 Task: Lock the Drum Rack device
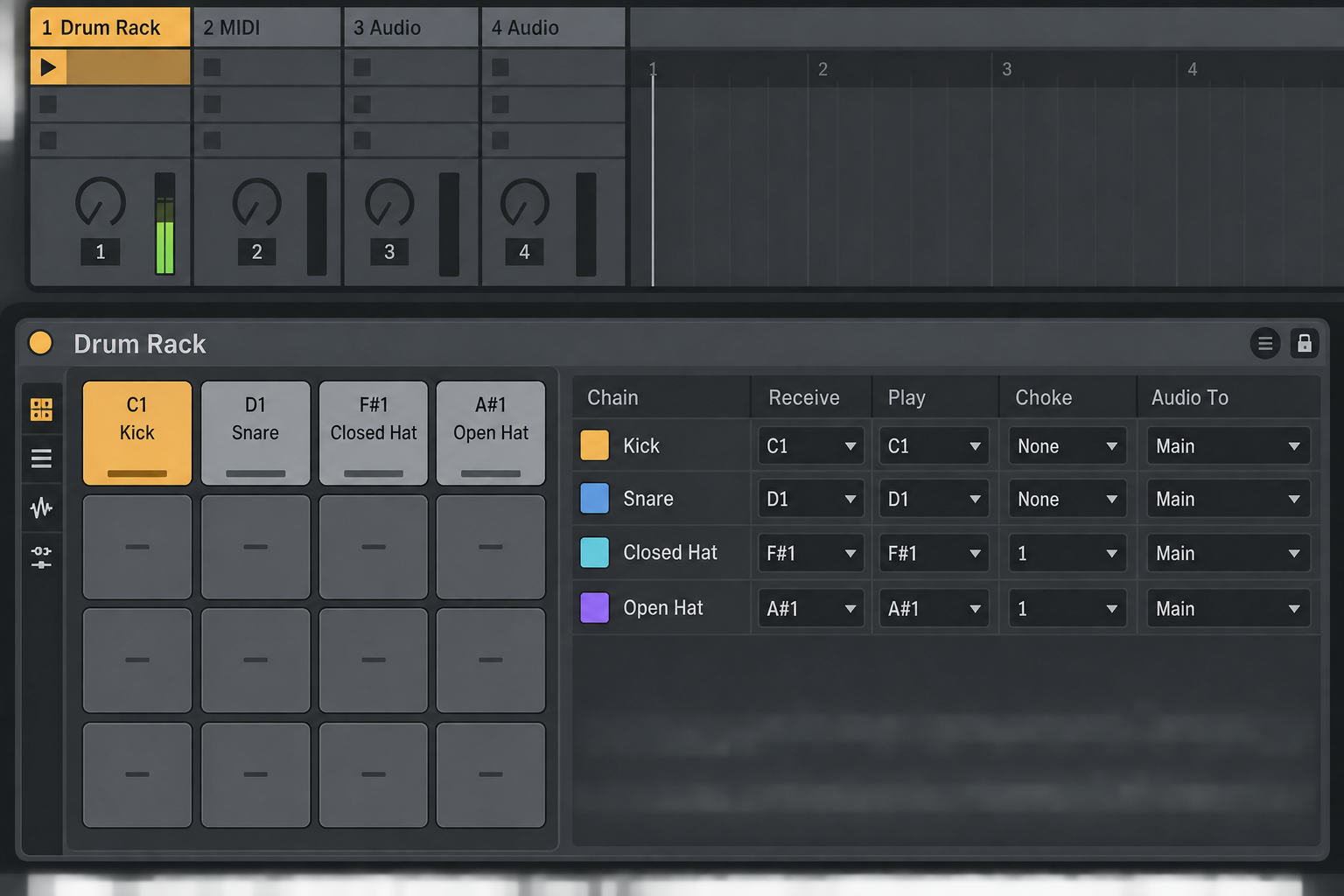point(1304,344)
